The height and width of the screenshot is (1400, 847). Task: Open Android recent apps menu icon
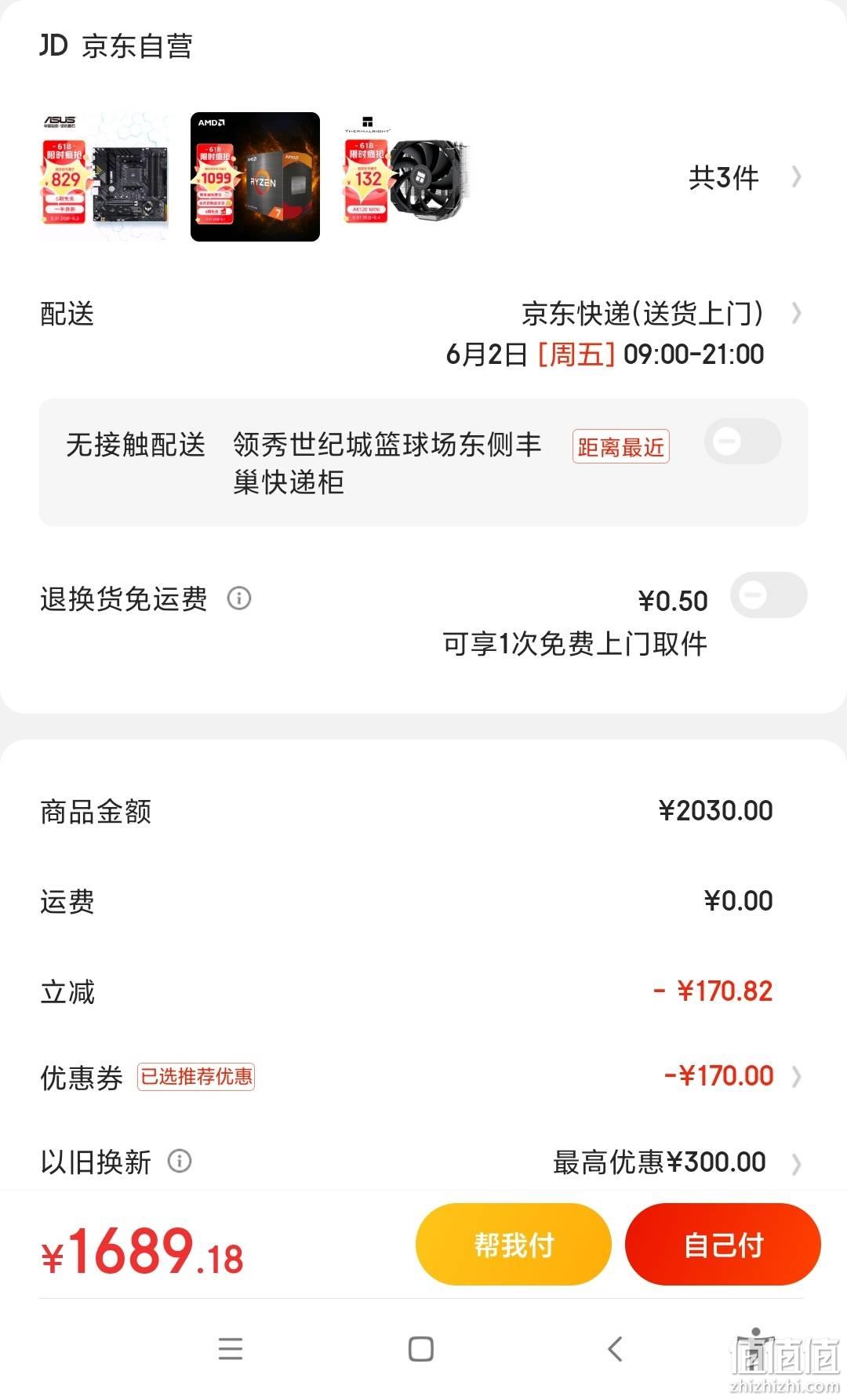231,1348
